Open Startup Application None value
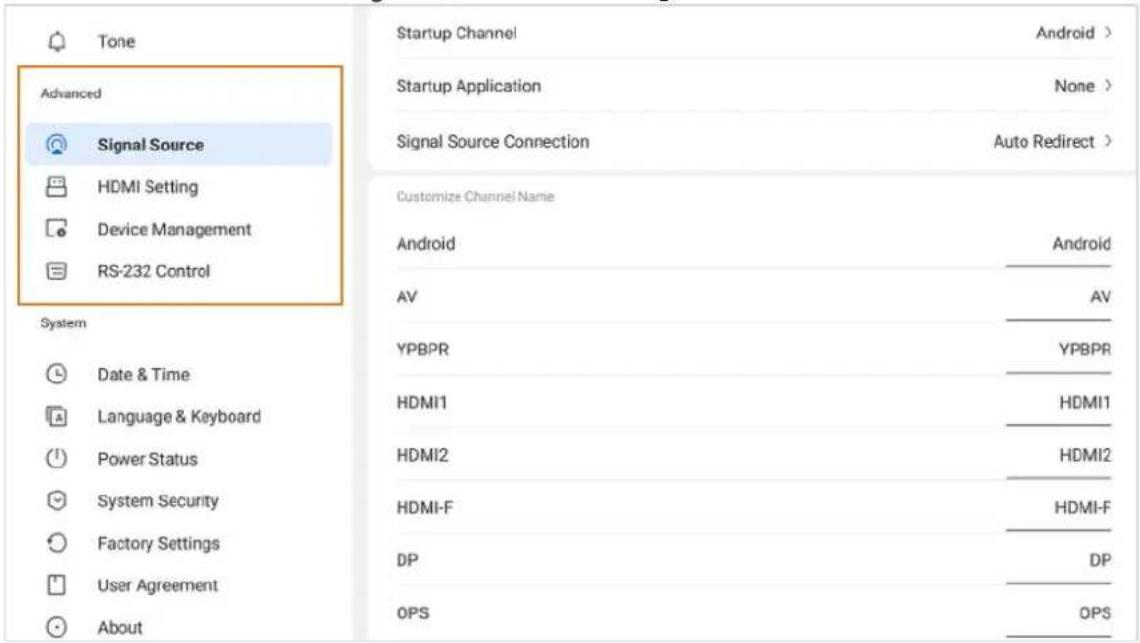1140x643 pixels. tap(1075, 86)
